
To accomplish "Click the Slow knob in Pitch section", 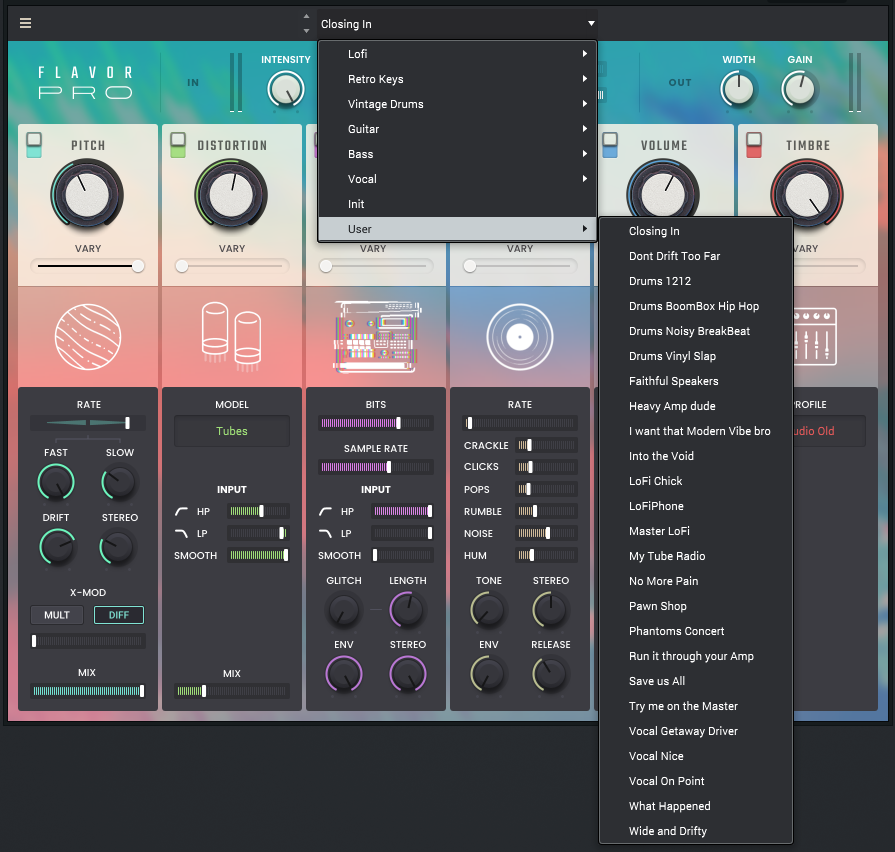I will click(x=119, y=482).
